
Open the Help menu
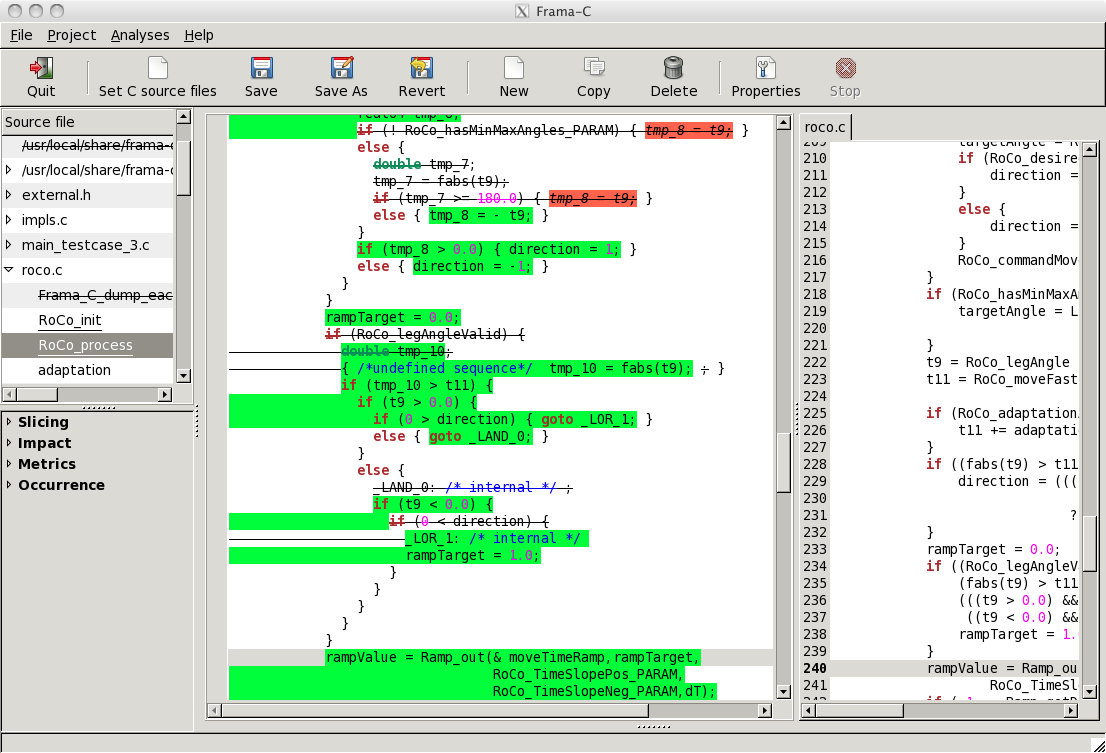(x=199, y=35)
